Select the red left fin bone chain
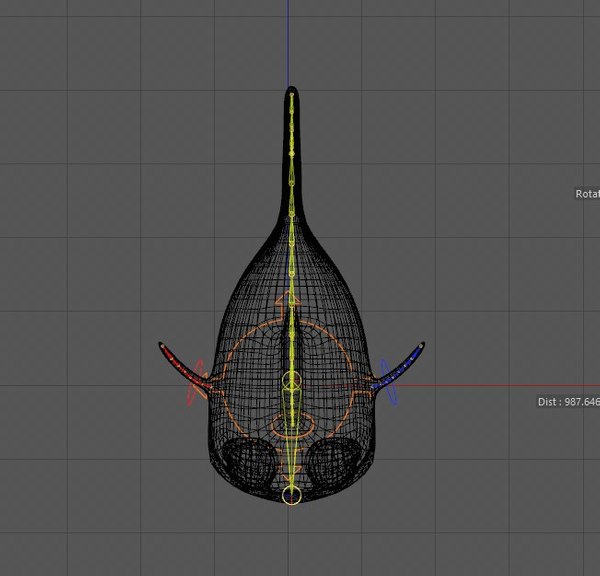Screen dimensions: 600x576 tap(186, 367)
